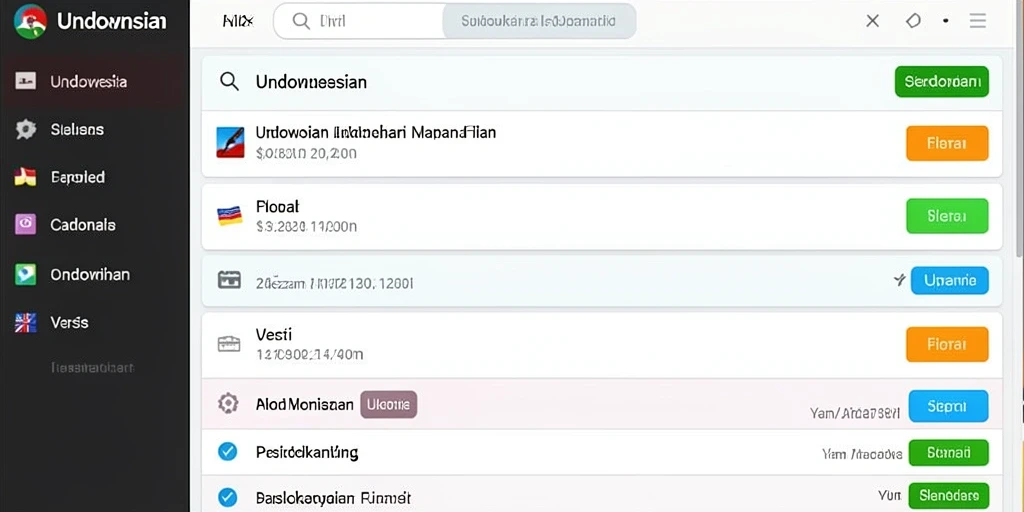Open the hamburger menu in top bar

click(x=978, y=21)
